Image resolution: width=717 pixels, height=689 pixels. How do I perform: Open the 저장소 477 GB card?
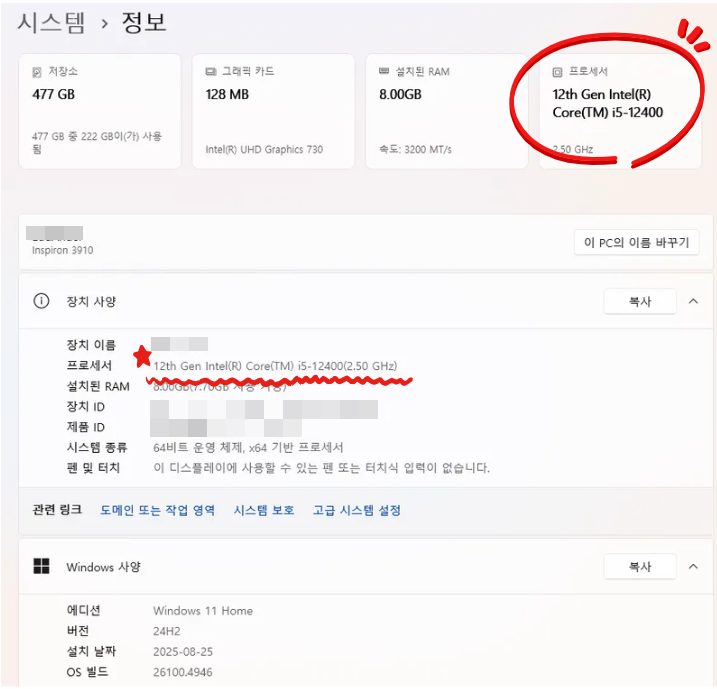coord(100,111)
